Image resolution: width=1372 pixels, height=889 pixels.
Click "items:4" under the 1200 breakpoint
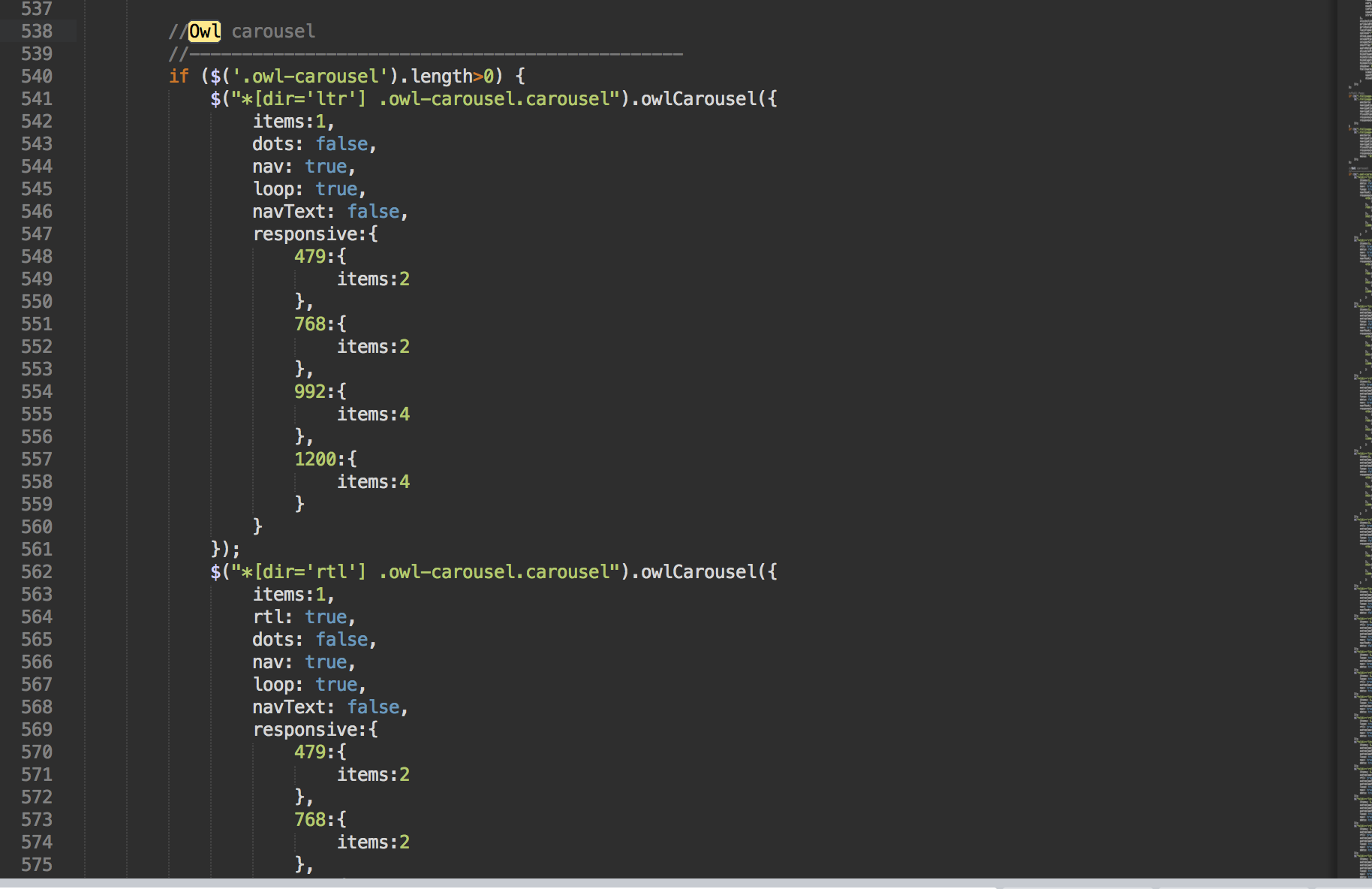tap(373, 481)
